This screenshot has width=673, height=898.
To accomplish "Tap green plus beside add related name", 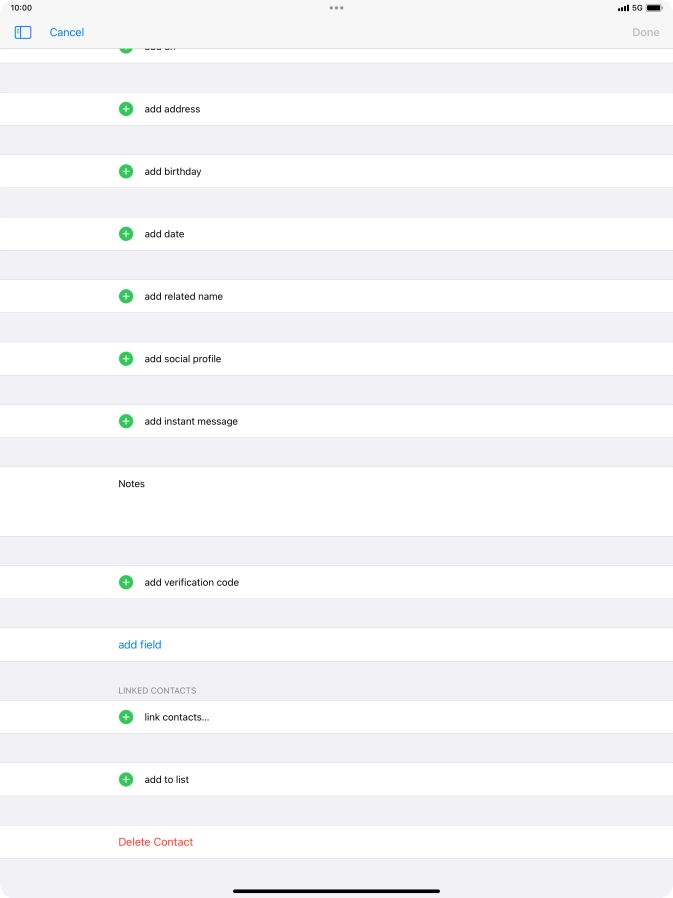I will pos(126,297).
